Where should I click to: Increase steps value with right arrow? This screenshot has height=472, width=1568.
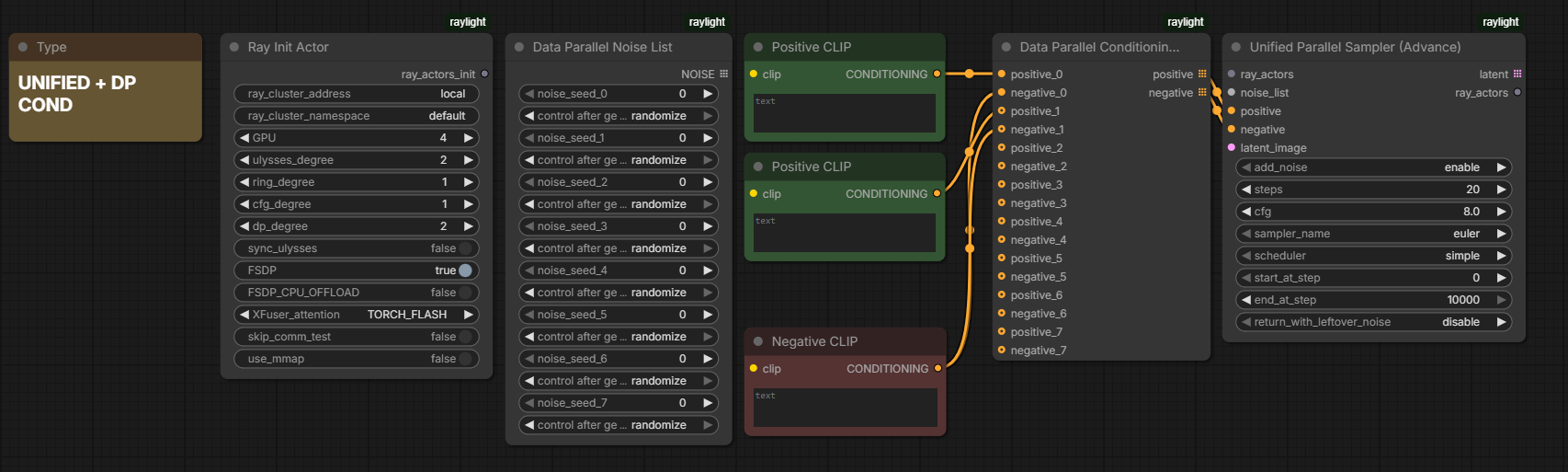[1502, 190]
